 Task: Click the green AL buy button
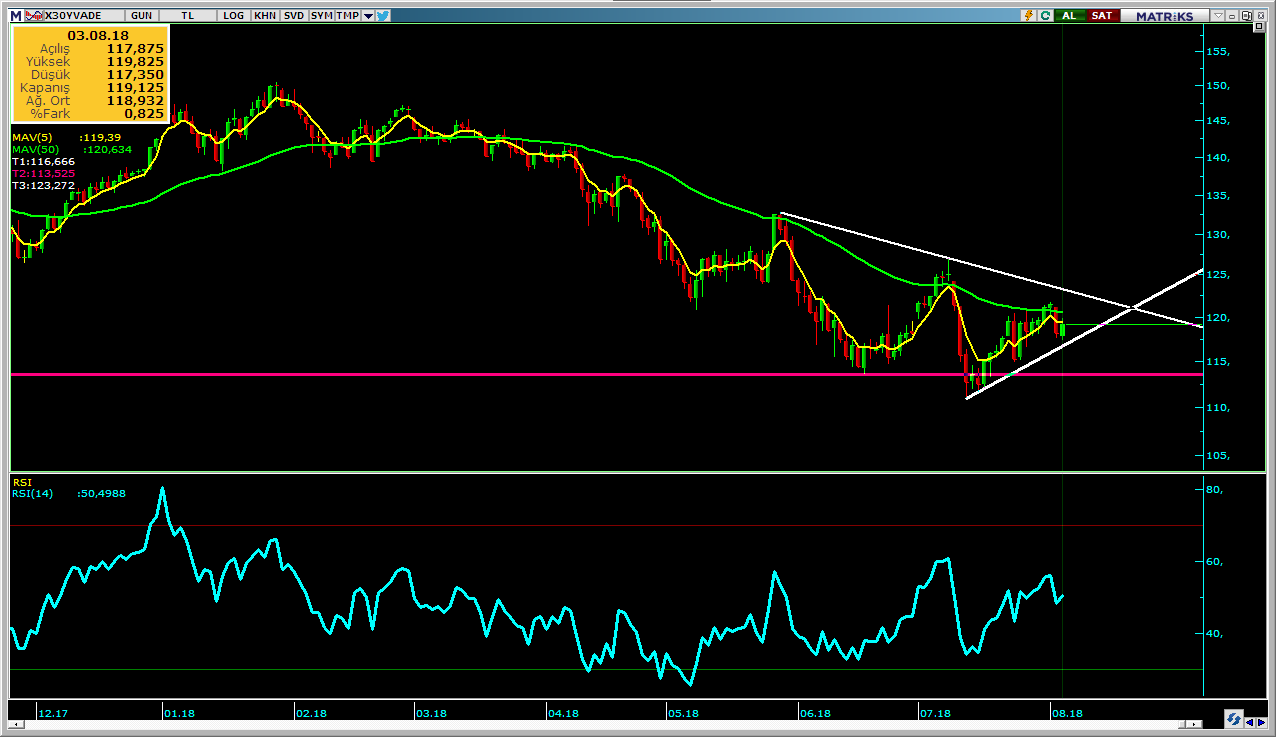(x=1070, y=15)
